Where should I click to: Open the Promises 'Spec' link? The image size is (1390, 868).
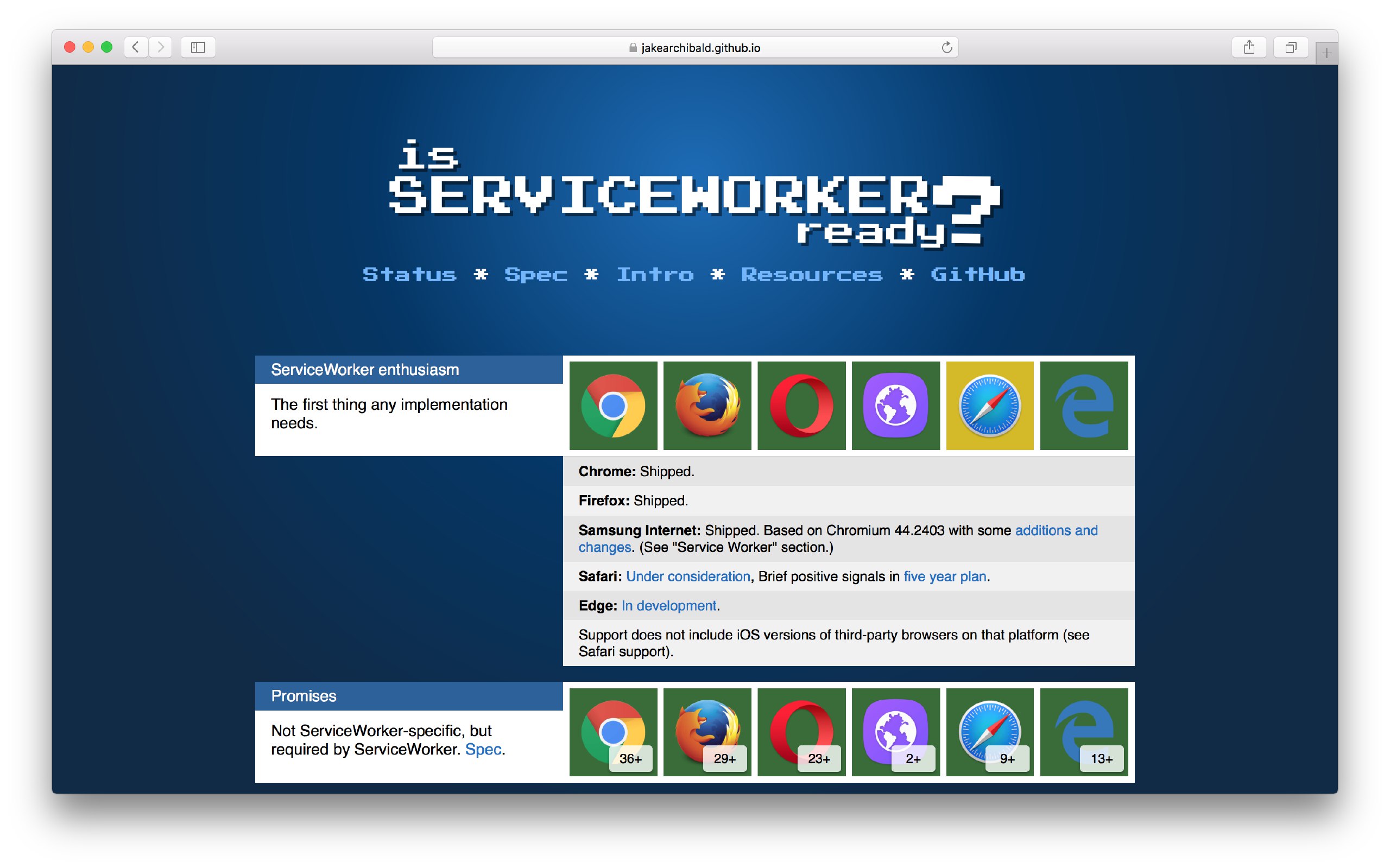pos(483,749)
